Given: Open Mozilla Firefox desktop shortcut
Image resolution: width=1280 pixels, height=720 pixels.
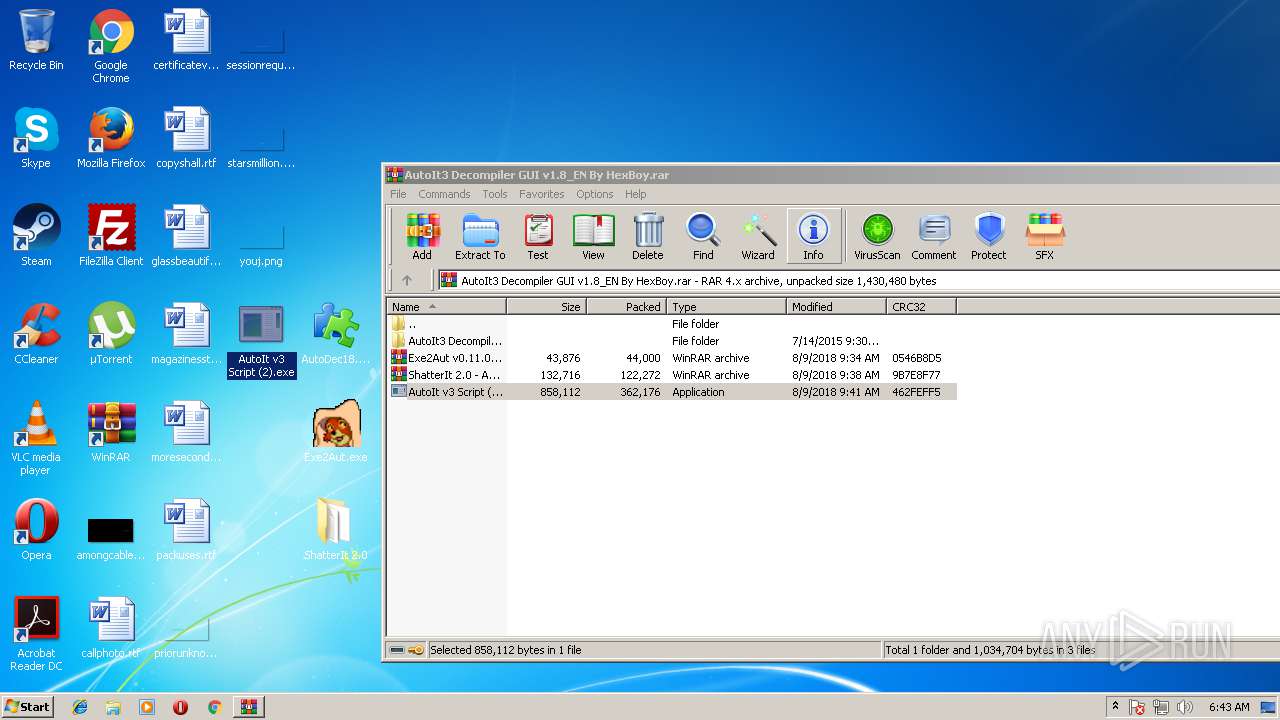Looking at the screenshot, I should pyautogui.click(x=111, y=137).
